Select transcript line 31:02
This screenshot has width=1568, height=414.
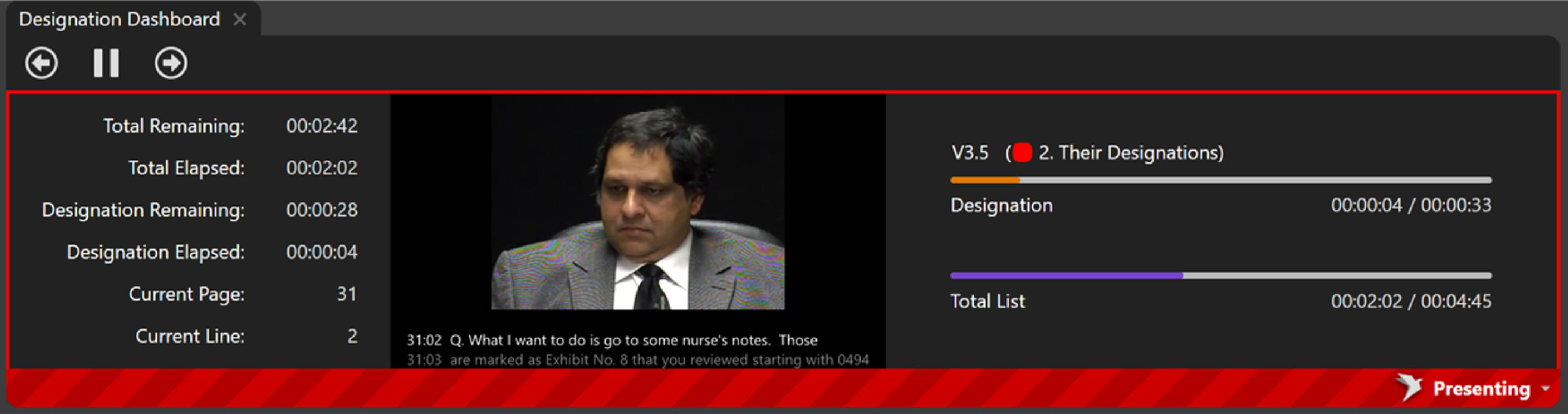[x=612, y=340]
